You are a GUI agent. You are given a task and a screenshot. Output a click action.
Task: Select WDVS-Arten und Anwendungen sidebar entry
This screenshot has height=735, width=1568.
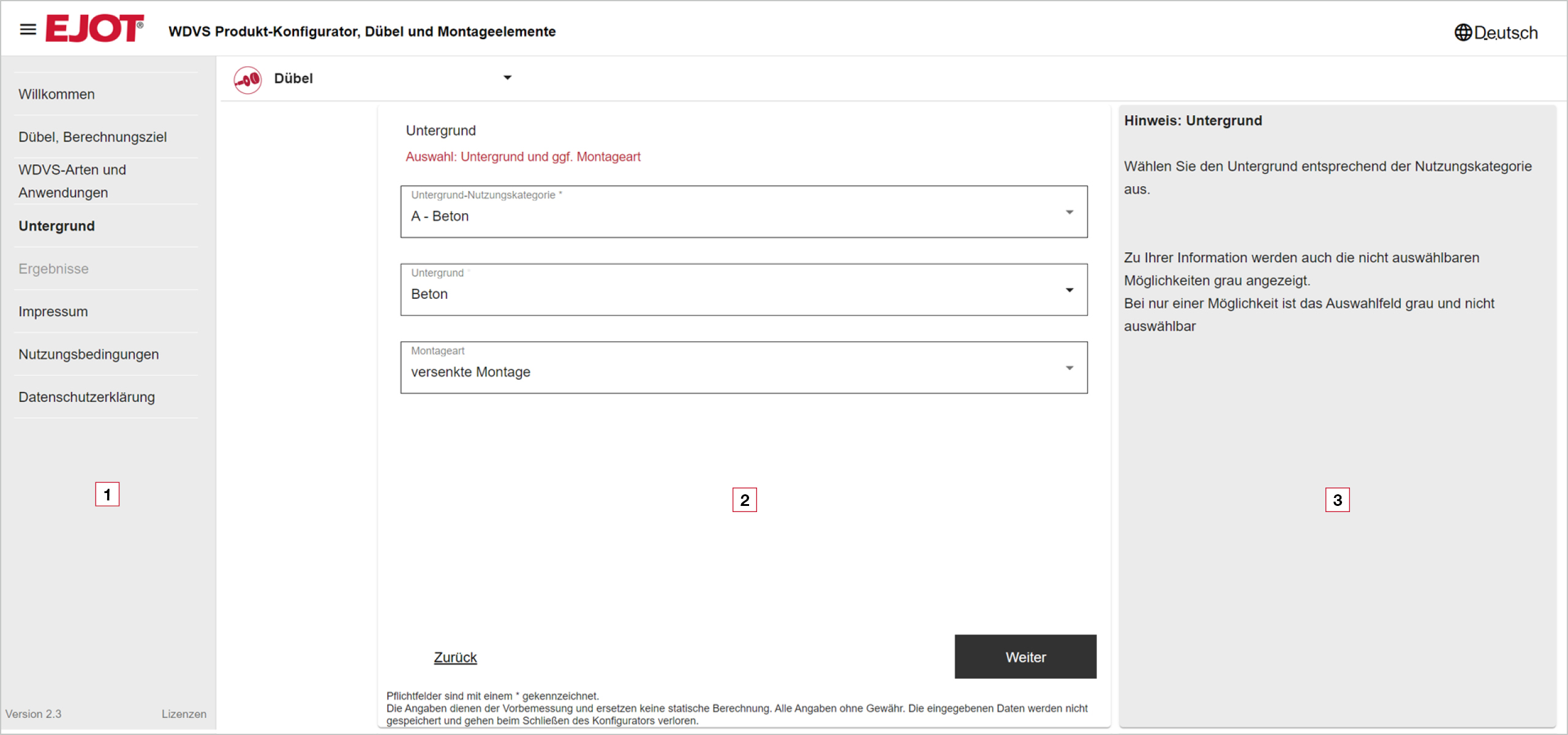[72, 181]
